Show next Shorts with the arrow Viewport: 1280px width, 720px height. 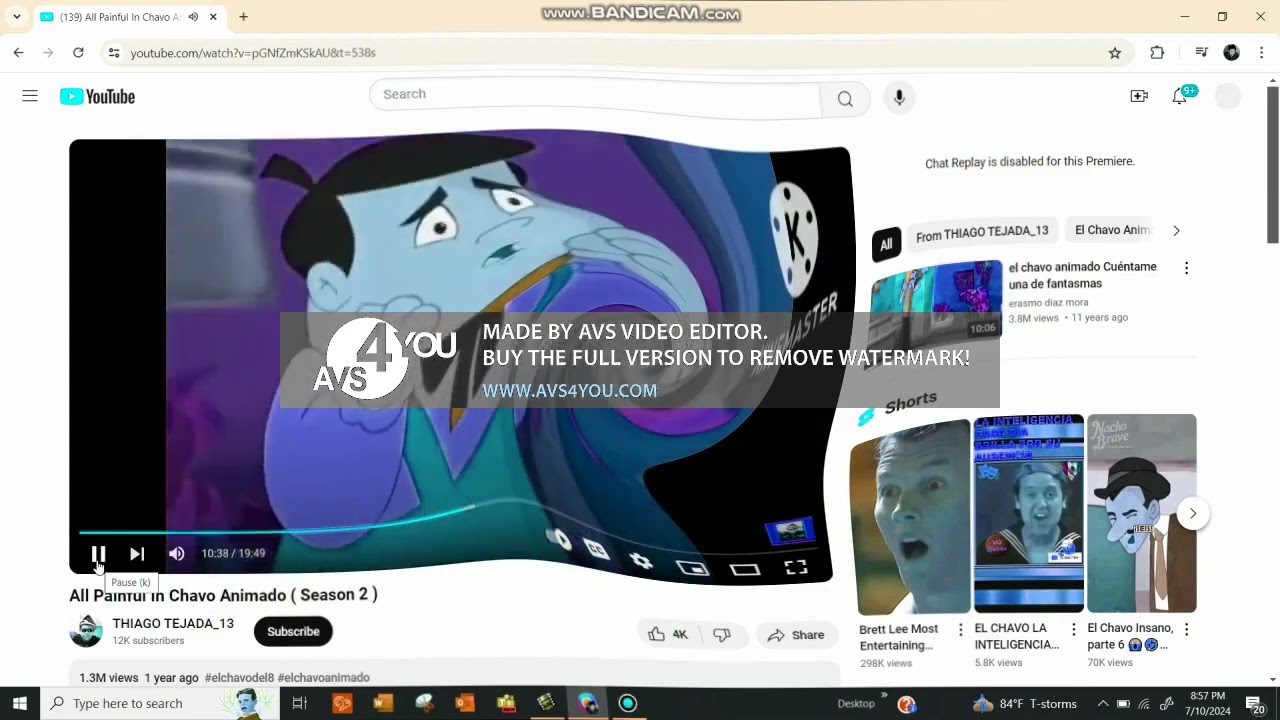tap(1193, 513)
